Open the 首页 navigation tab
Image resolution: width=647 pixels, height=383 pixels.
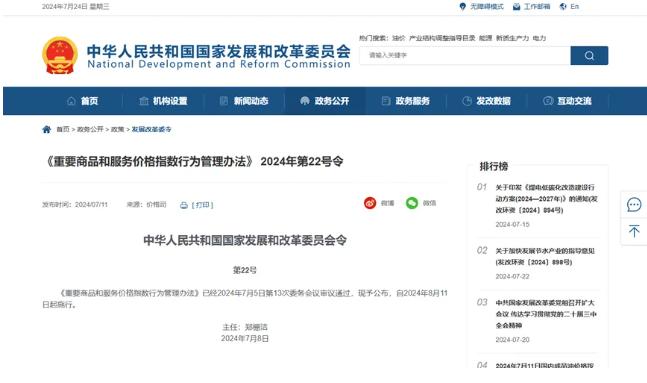(x=83, y=101)
